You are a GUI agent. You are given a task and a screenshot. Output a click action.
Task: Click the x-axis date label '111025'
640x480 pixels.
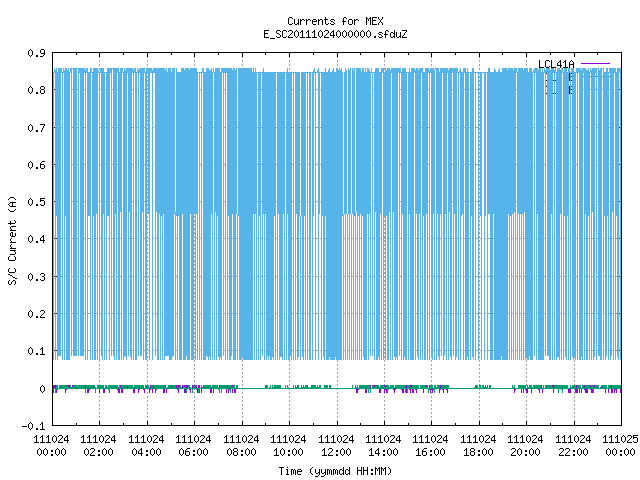620,439
